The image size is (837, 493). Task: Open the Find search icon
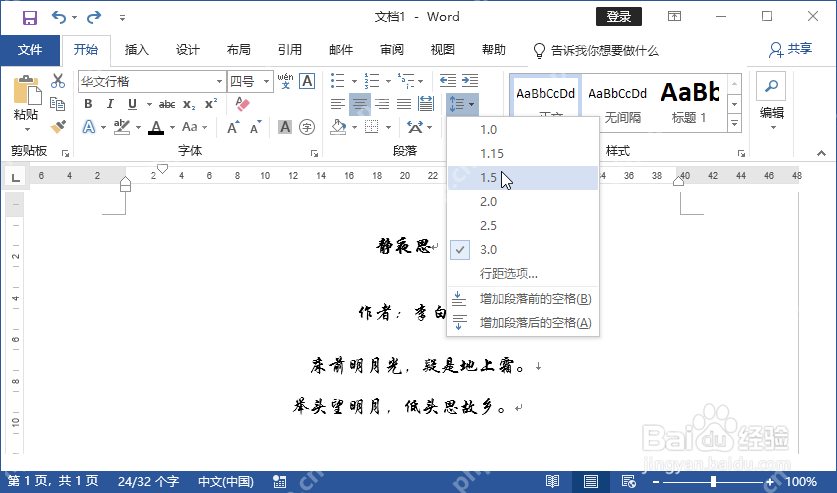[771, 86]
